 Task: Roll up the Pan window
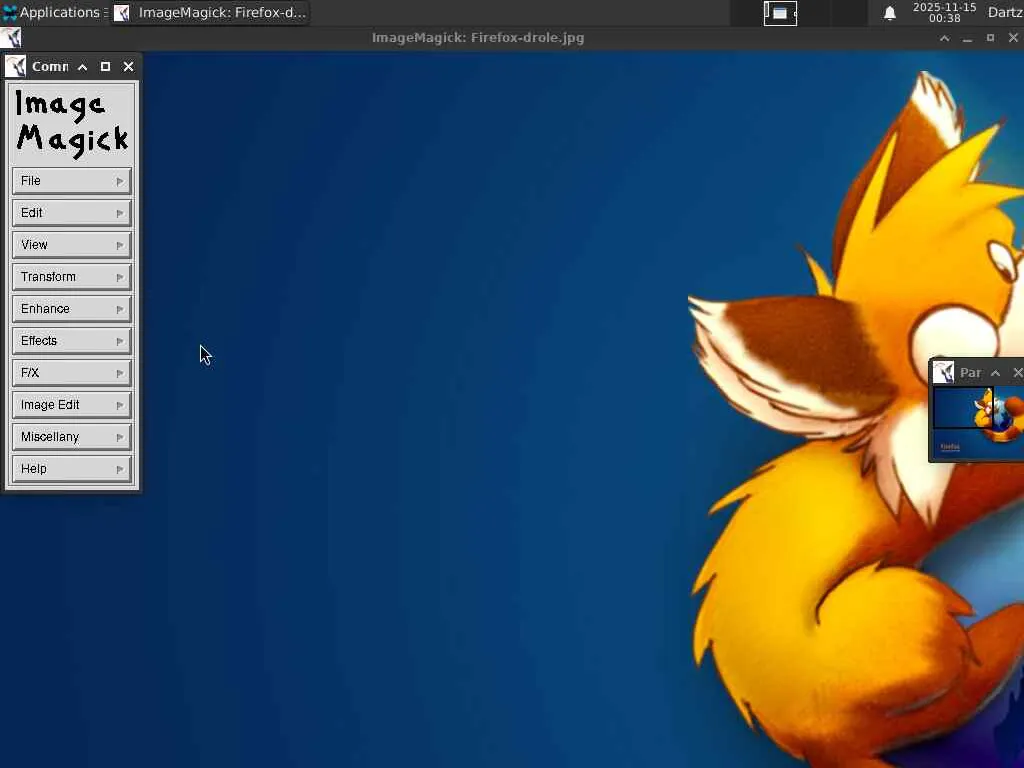coord(995,373)
